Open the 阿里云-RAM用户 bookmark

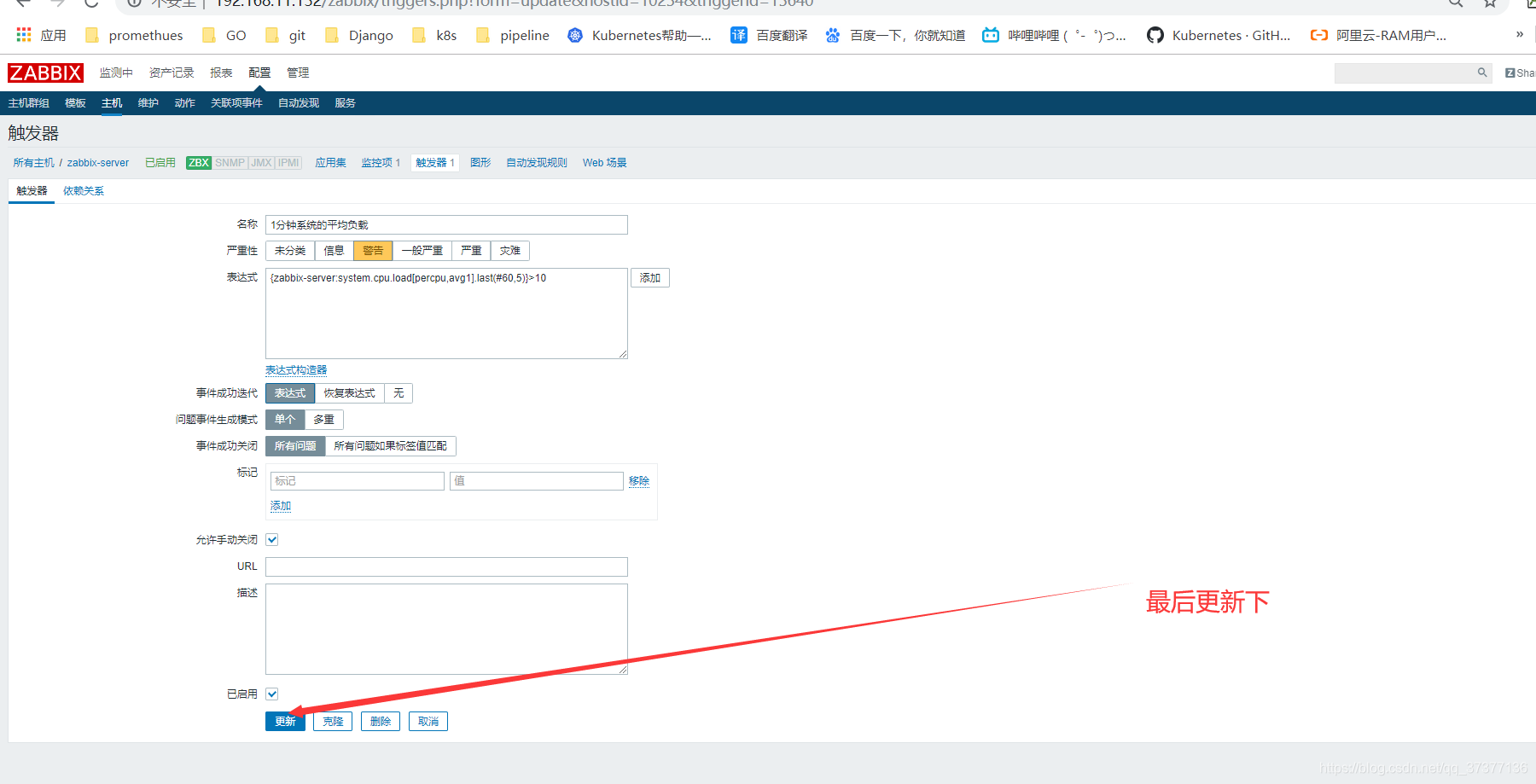pos(1378,35)
